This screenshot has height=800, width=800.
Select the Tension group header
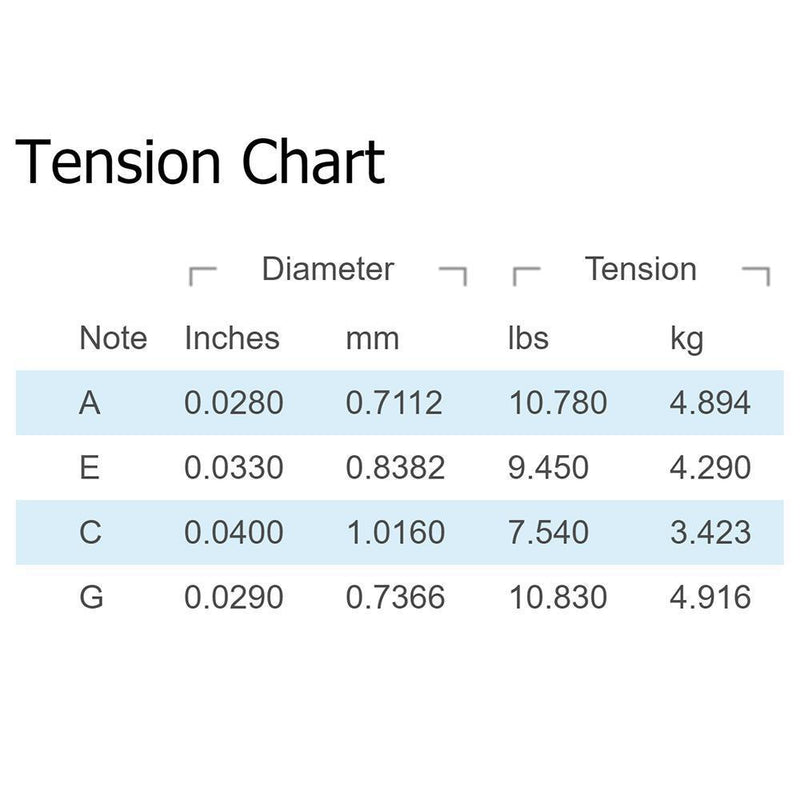click(640, 269)
